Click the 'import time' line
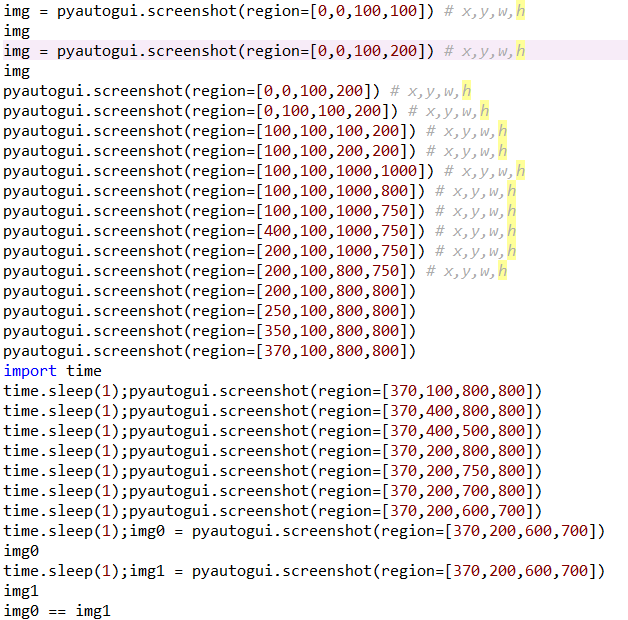 click(x=52, y=371)
